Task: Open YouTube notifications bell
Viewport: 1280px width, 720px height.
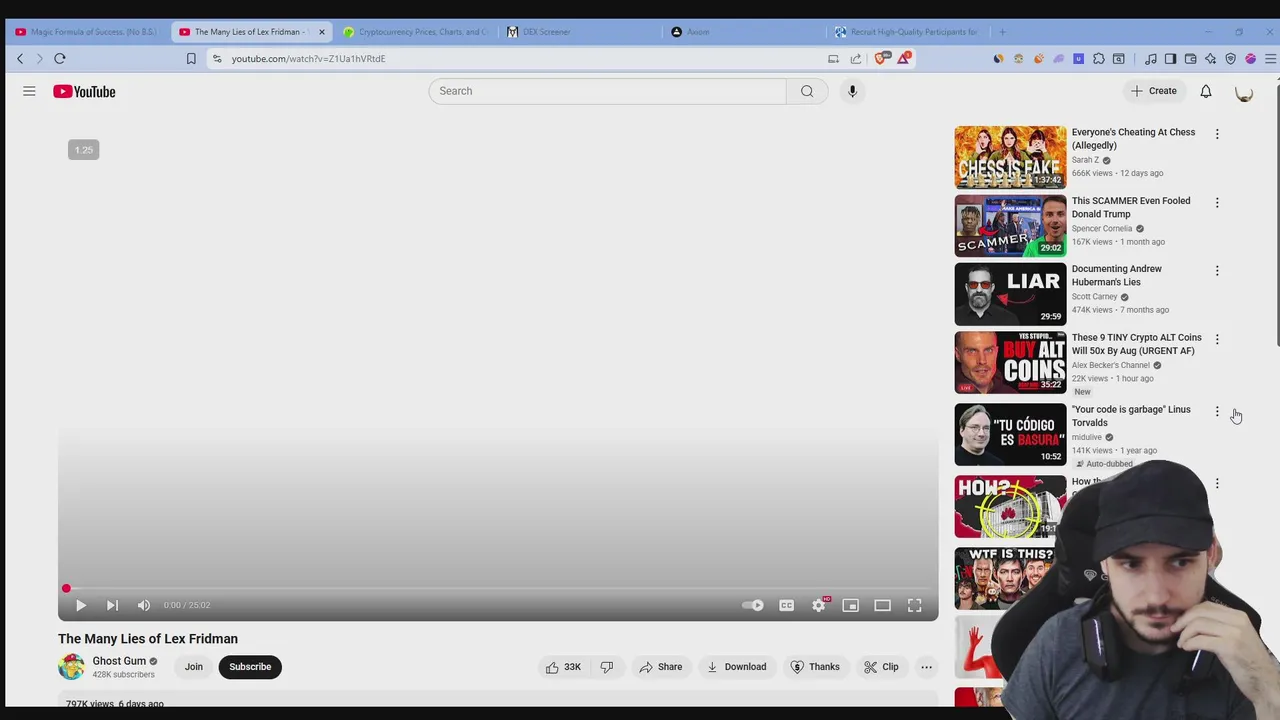Action: tap(1206, 91)
